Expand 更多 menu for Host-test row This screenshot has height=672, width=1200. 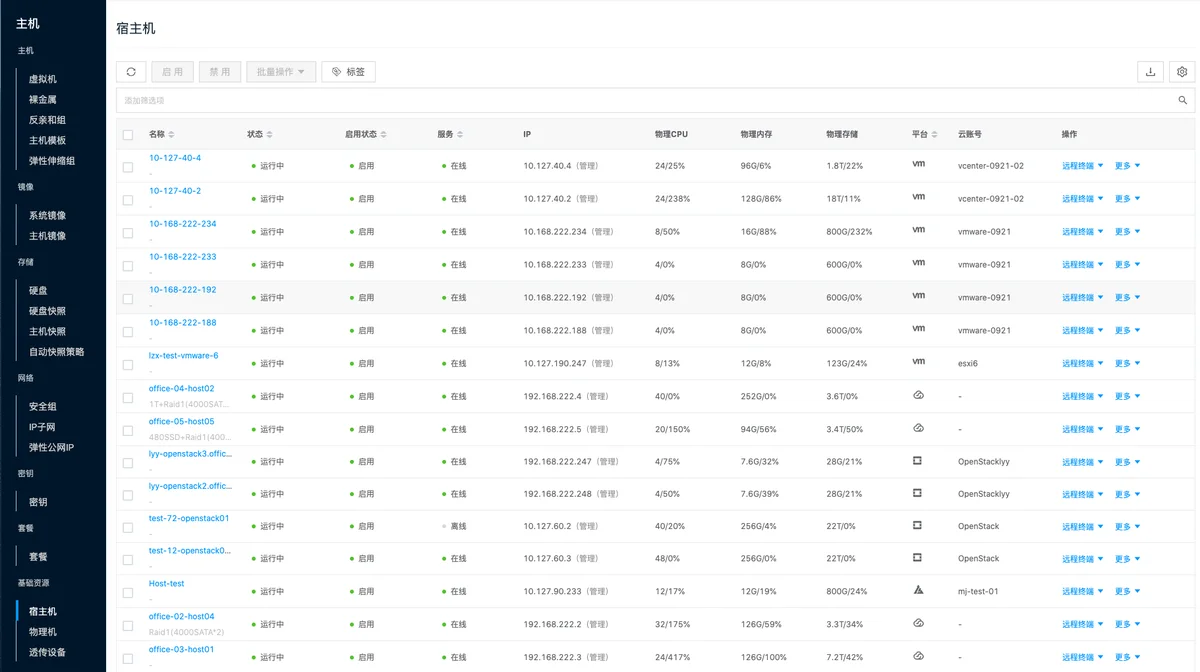1127,592
